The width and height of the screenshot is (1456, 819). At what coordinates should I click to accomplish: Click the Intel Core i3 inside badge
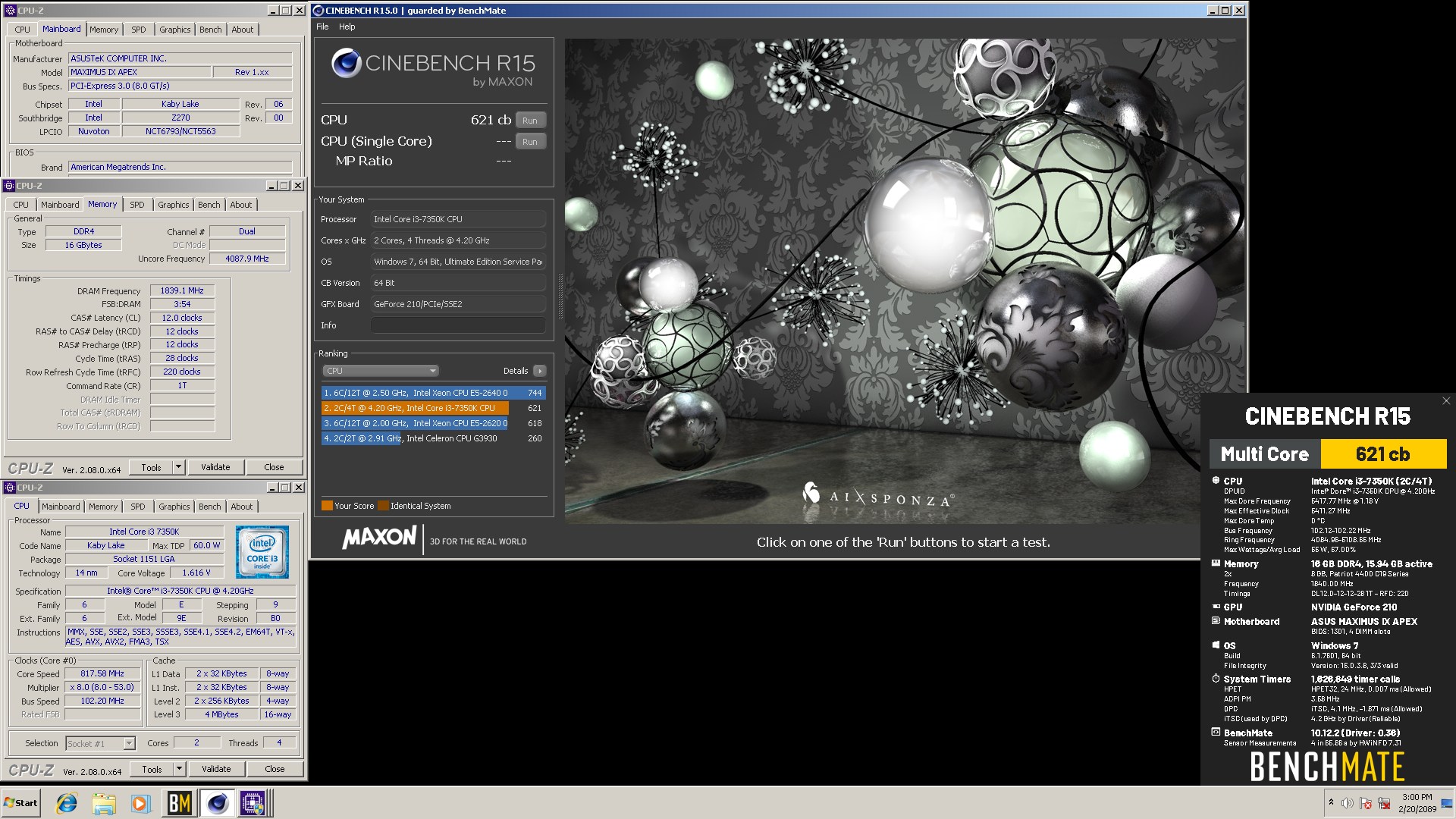point(262,552)
